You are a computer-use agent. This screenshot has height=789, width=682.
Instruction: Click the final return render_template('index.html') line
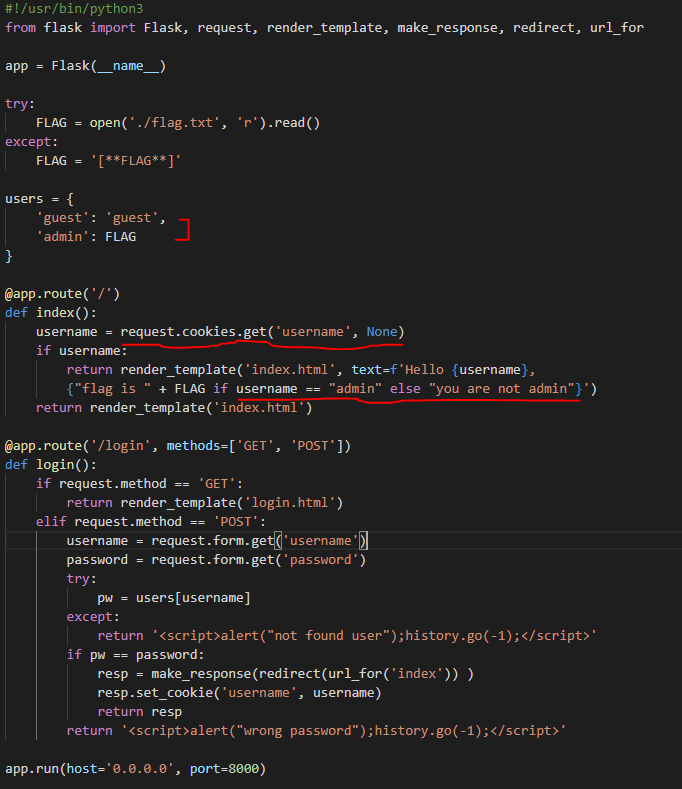(174, 408)
